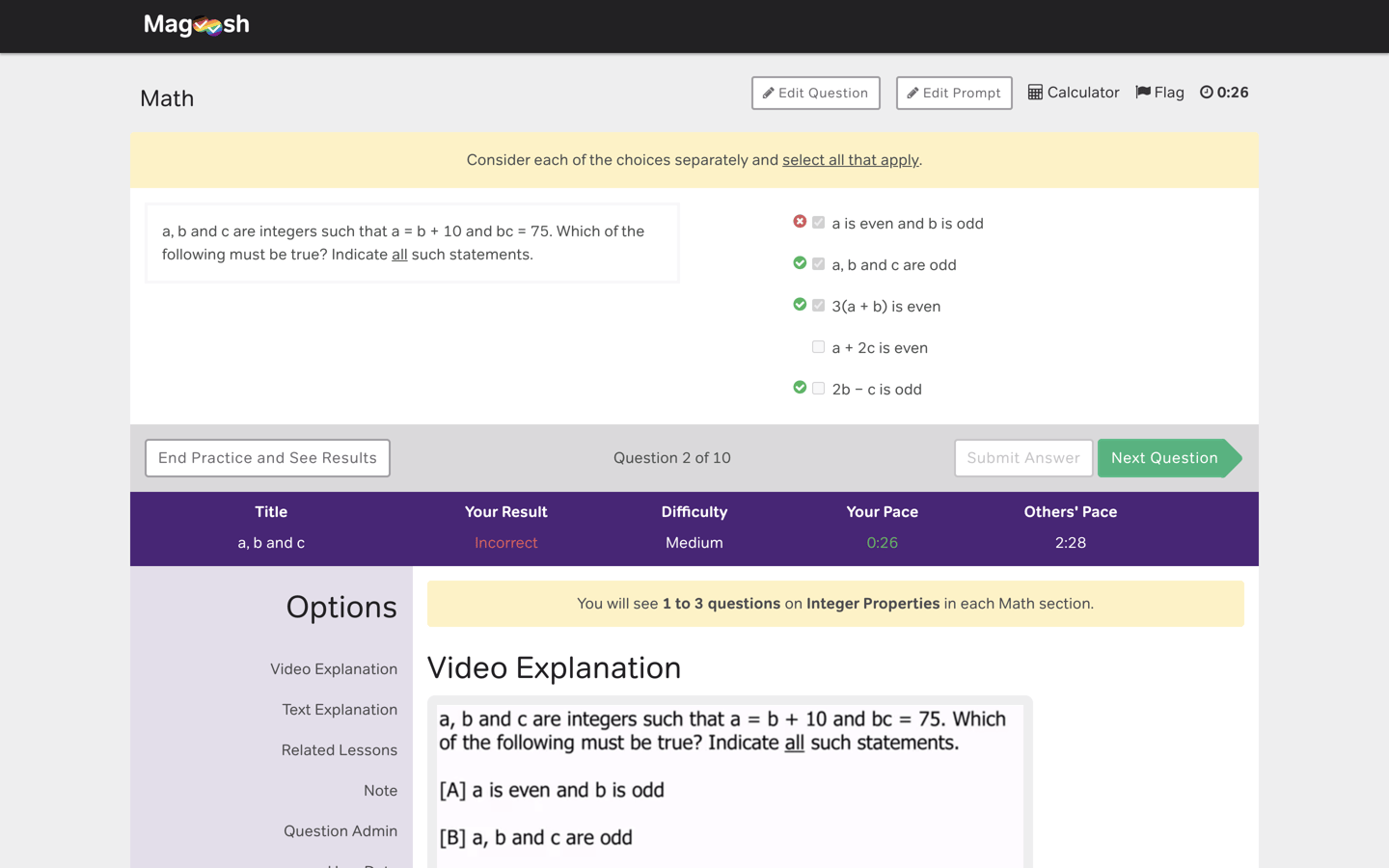Flag this question for review
The image size is (1389, 868).
pyautogui.click(x=1159, y=92)
